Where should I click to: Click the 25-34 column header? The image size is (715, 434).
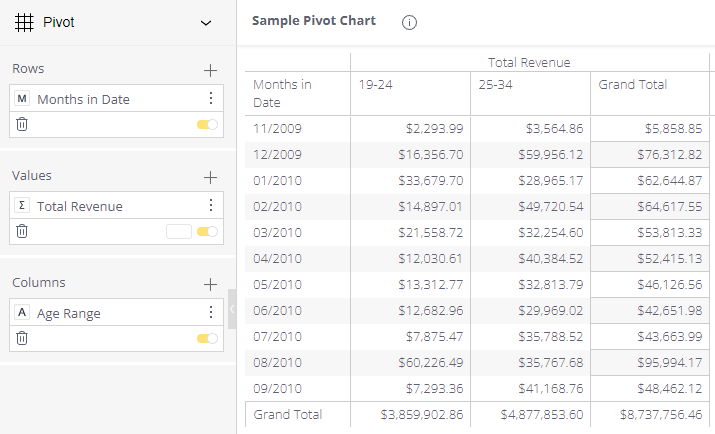click(496, 85)
